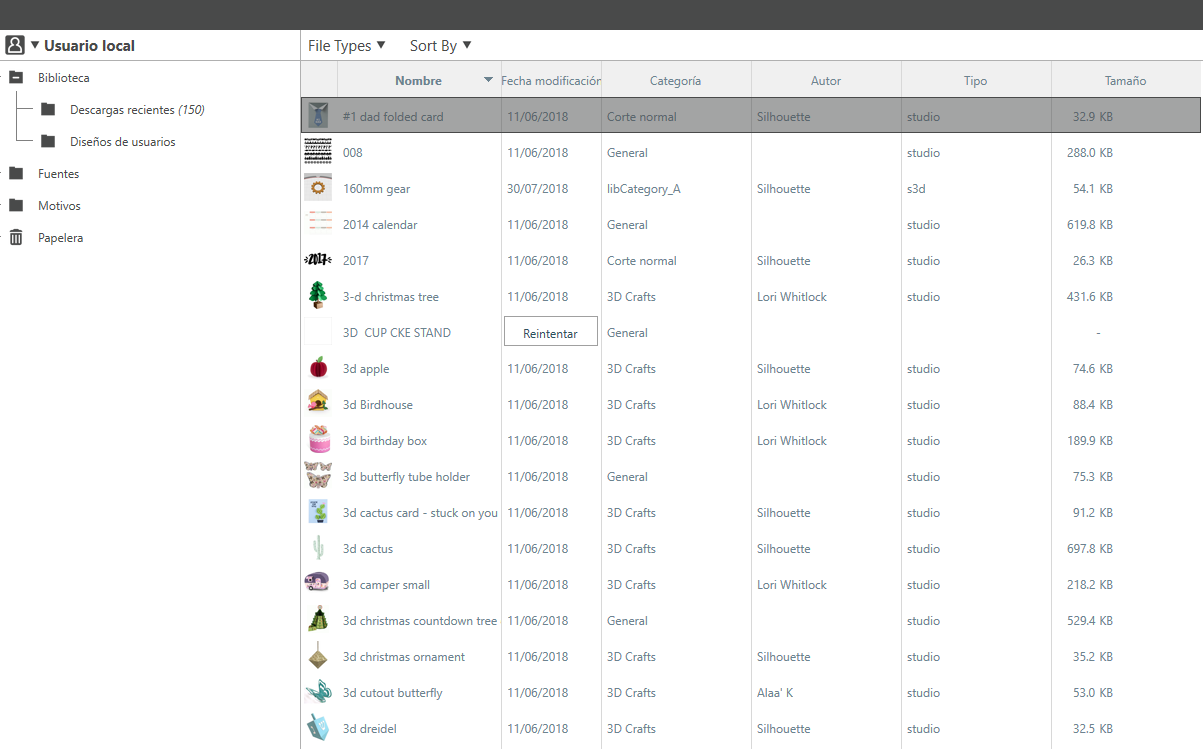The width and height of the screenshot is (1203, 749).
Task: Sort by Fecha modificación column header
Action: (x=551, y=81)
